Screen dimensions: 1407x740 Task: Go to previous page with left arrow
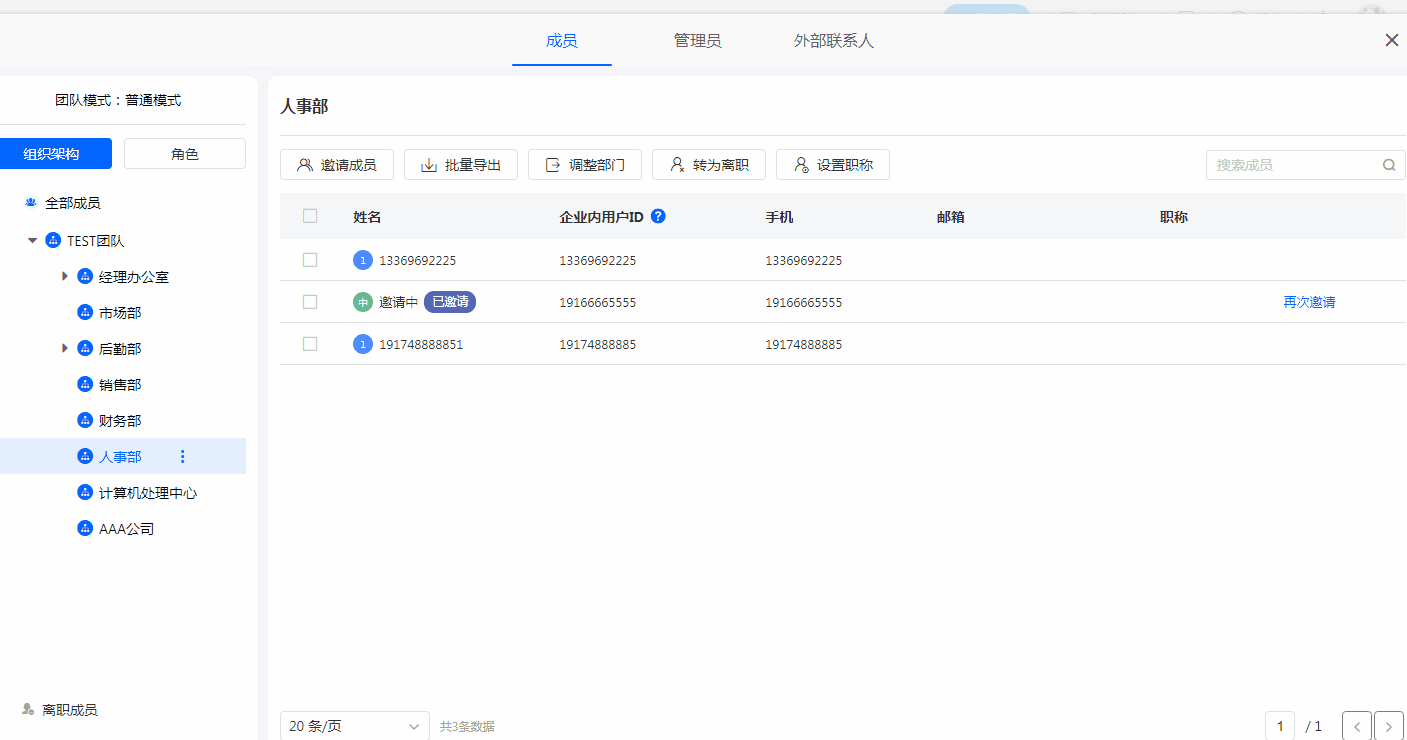[x=1356, y=726]
